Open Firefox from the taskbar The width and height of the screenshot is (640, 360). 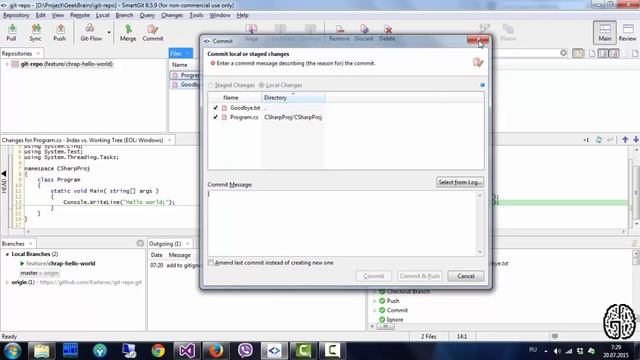pyautogui.click(x=216, y=350)
